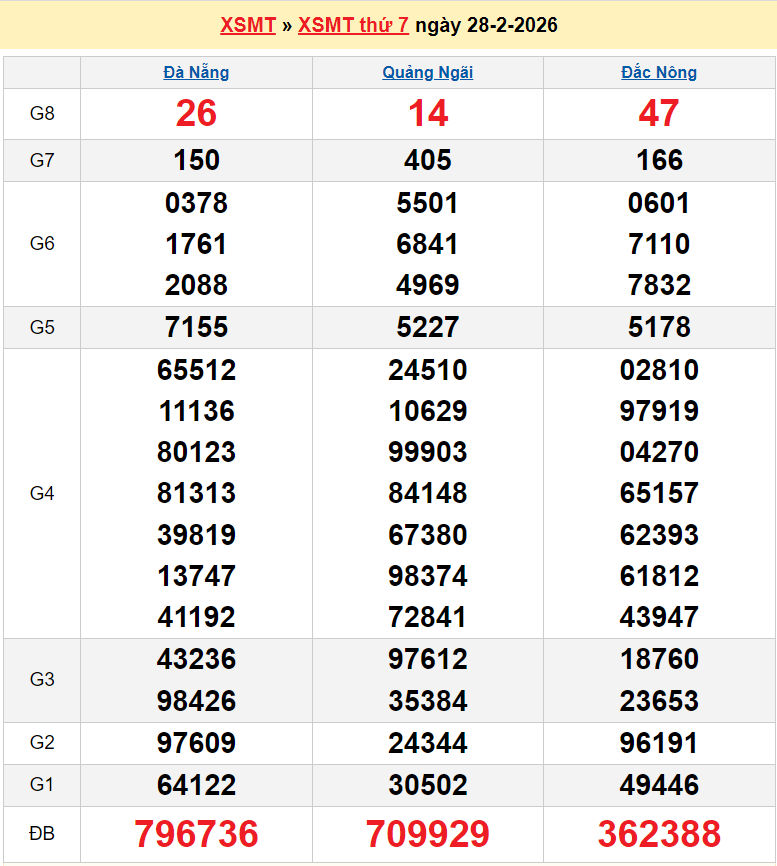Click the Đắc Nông special prize 362388

(x=659, y=833)
